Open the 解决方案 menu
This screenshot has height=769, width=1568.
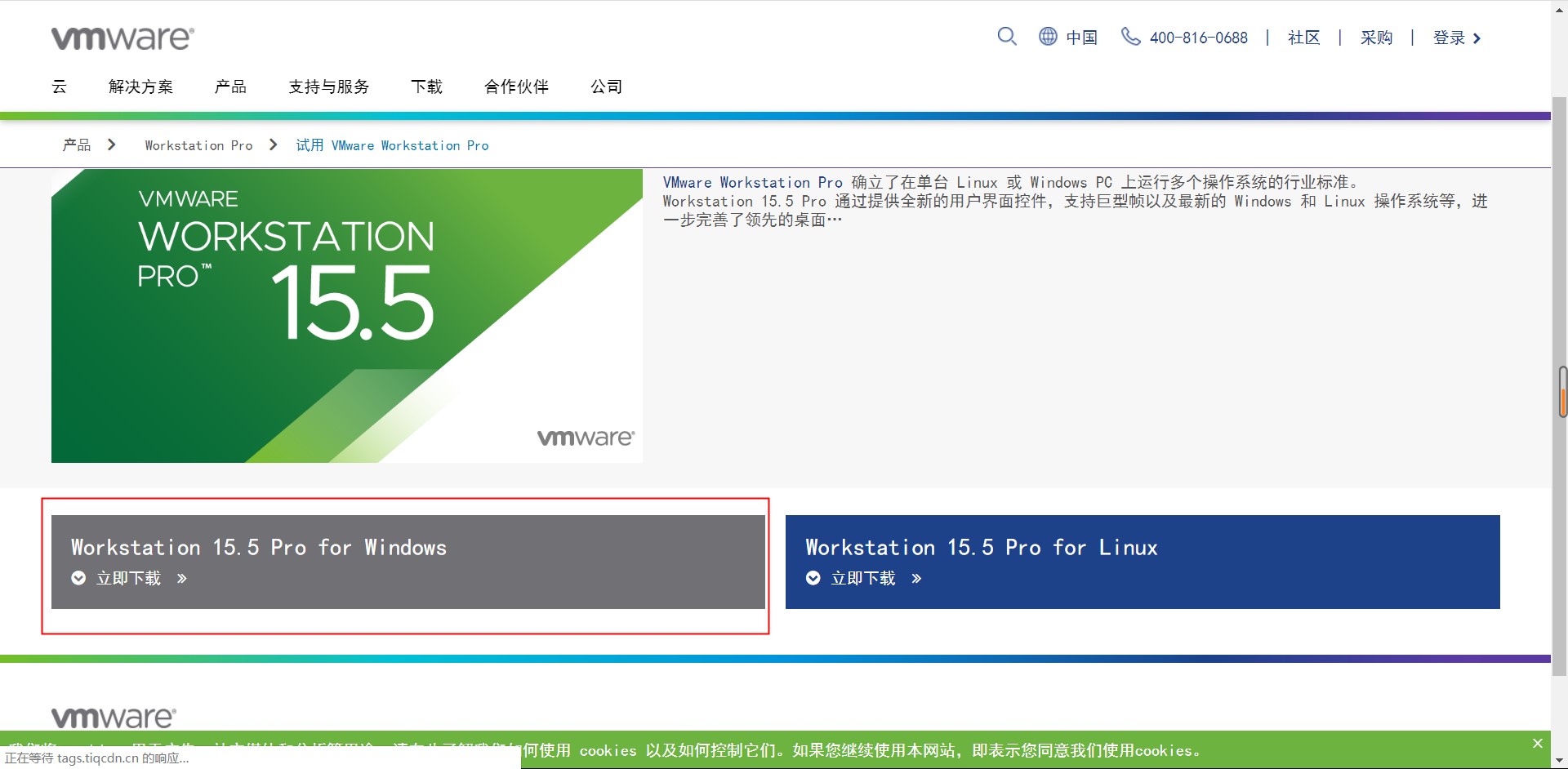pos(140,87)
